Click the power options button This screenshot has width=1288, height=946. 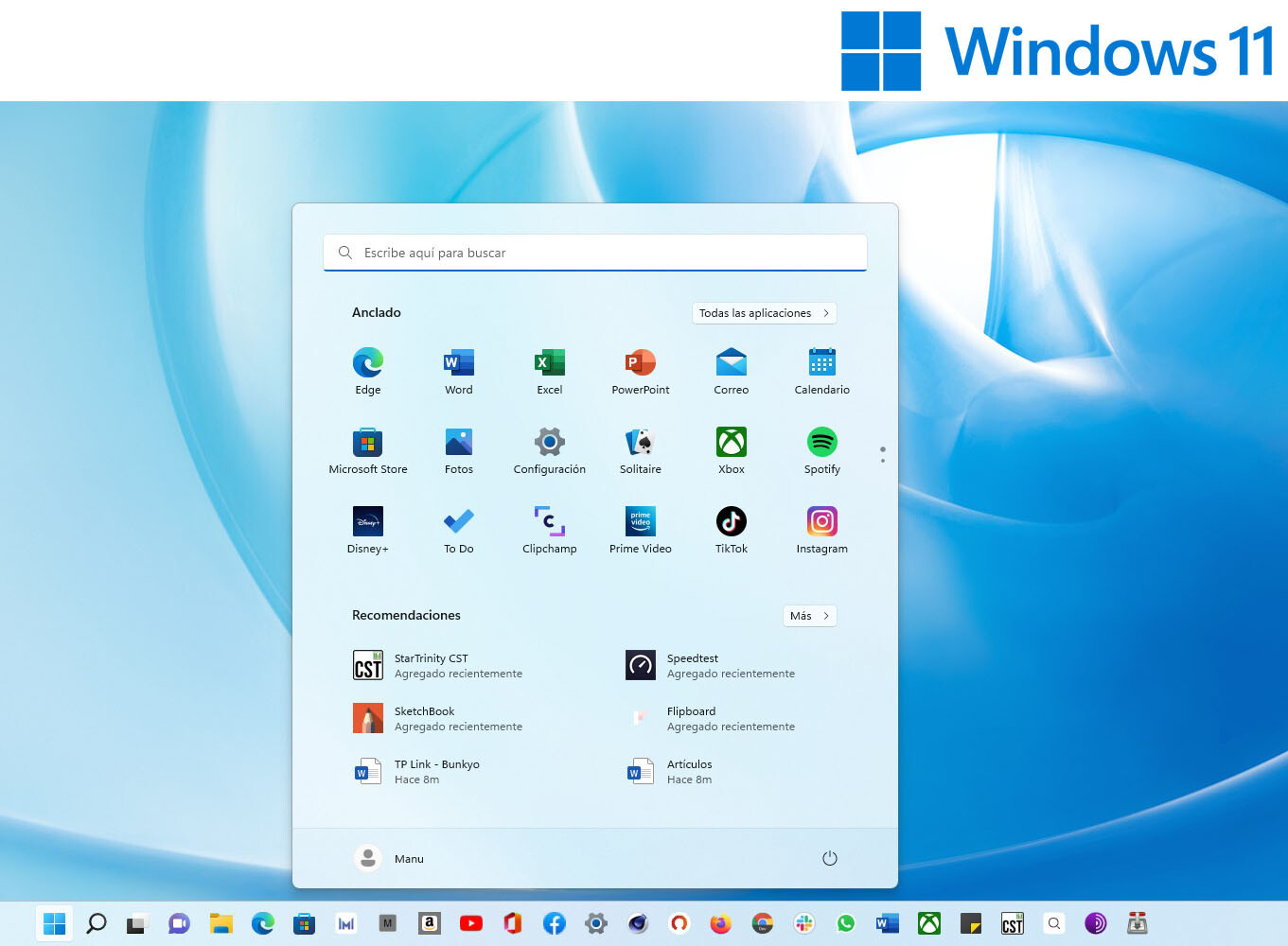830,858
